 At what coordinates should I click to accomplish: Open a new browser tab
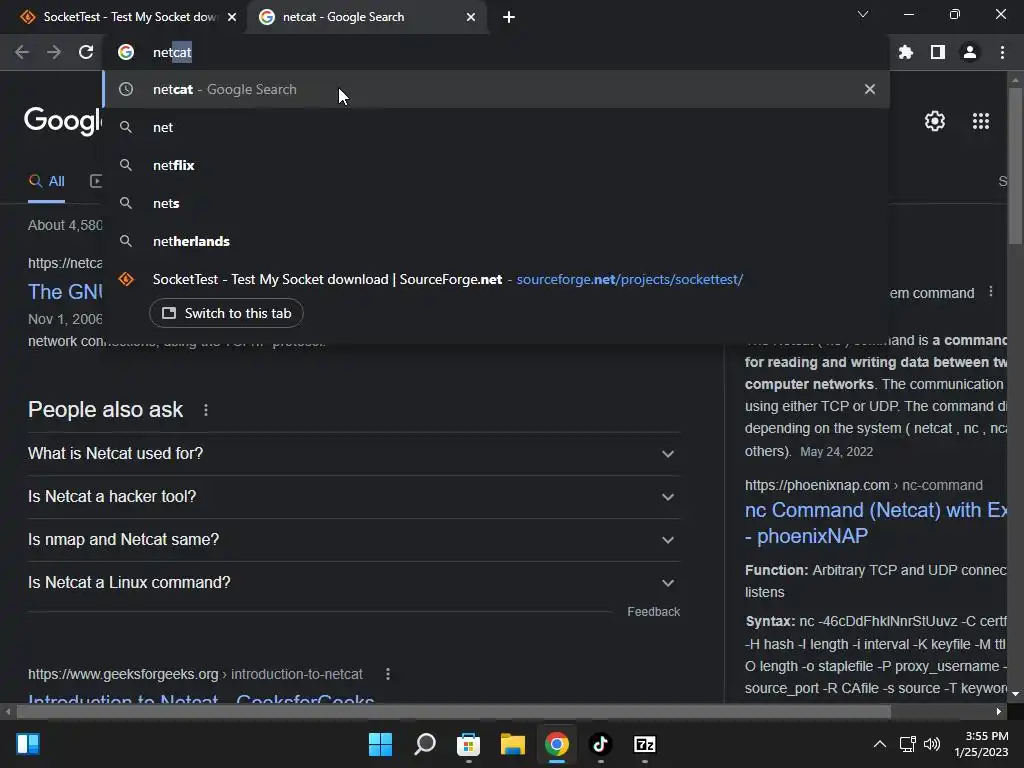tap(509, 17)
